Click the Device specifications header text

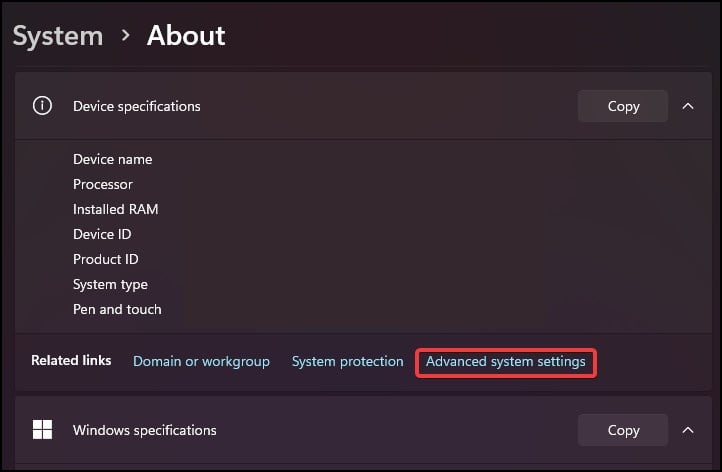(137, 106)
